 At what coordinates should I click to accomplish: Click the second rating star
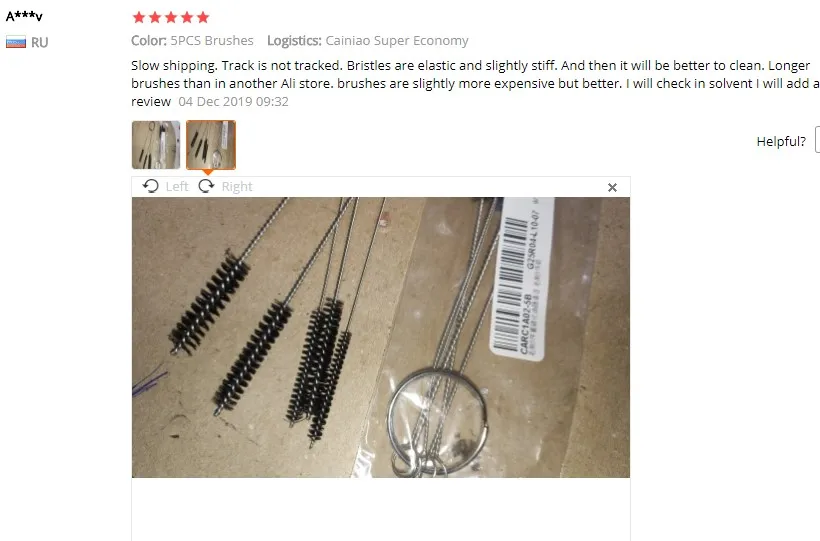[x=155, y=17]
